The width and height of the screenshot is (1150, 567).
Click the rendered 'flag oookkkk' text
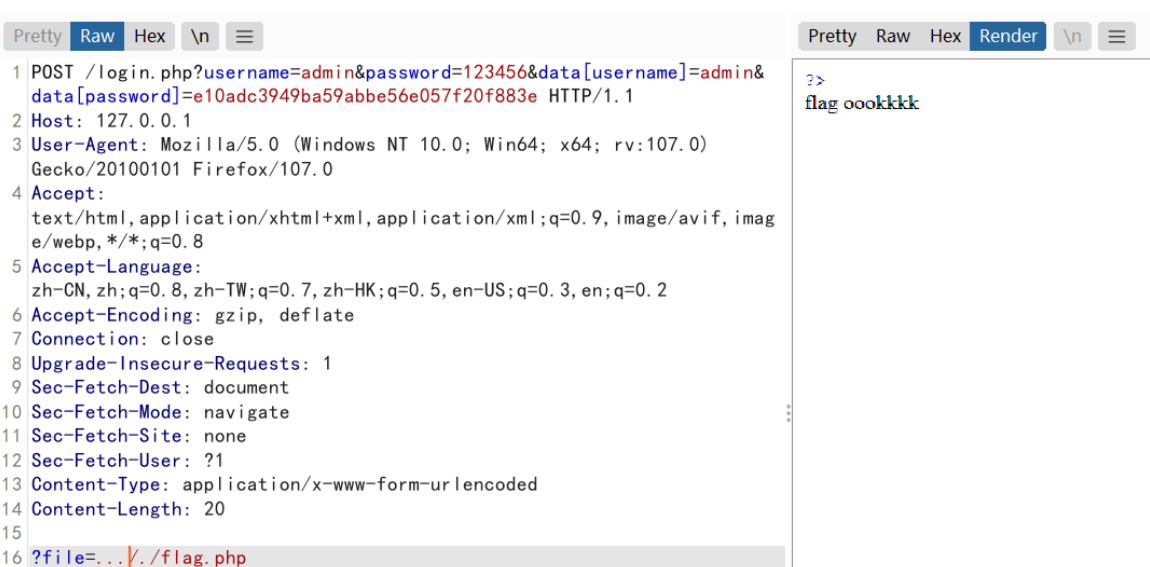pos(862,103)
